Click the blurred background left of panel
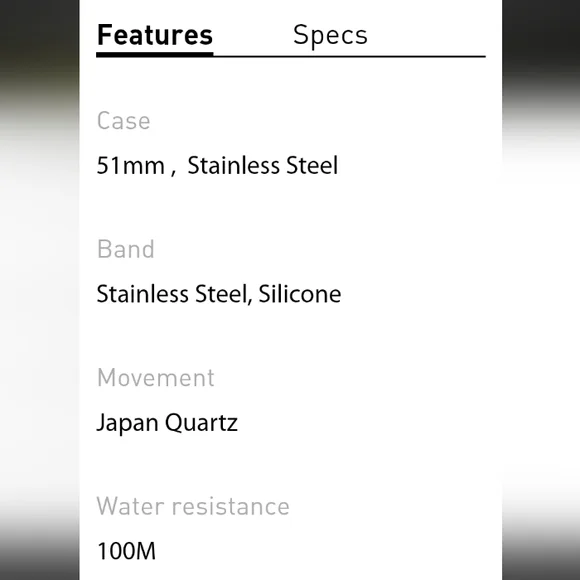Image resolution: width=580 pixels, height=580 pixels. pos(40,290)
